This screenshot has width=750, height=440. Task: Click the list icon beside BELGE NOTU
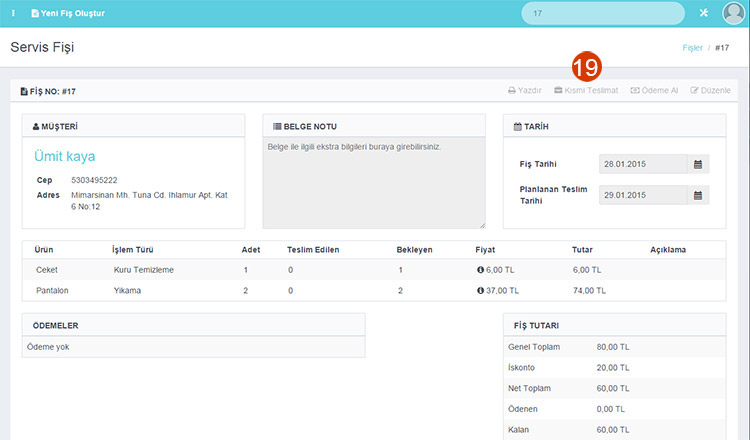coord(277,126)
